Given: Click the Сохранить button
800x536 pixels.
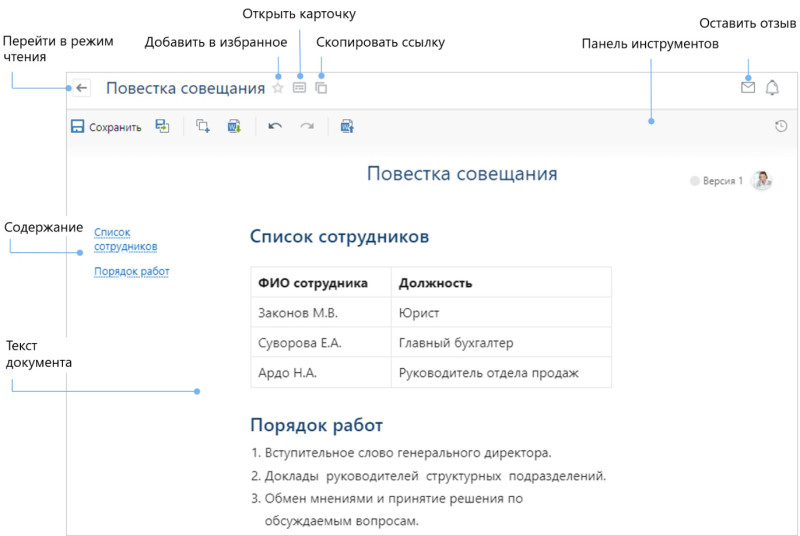Looking at the screenshot, I should coord(106,126).
